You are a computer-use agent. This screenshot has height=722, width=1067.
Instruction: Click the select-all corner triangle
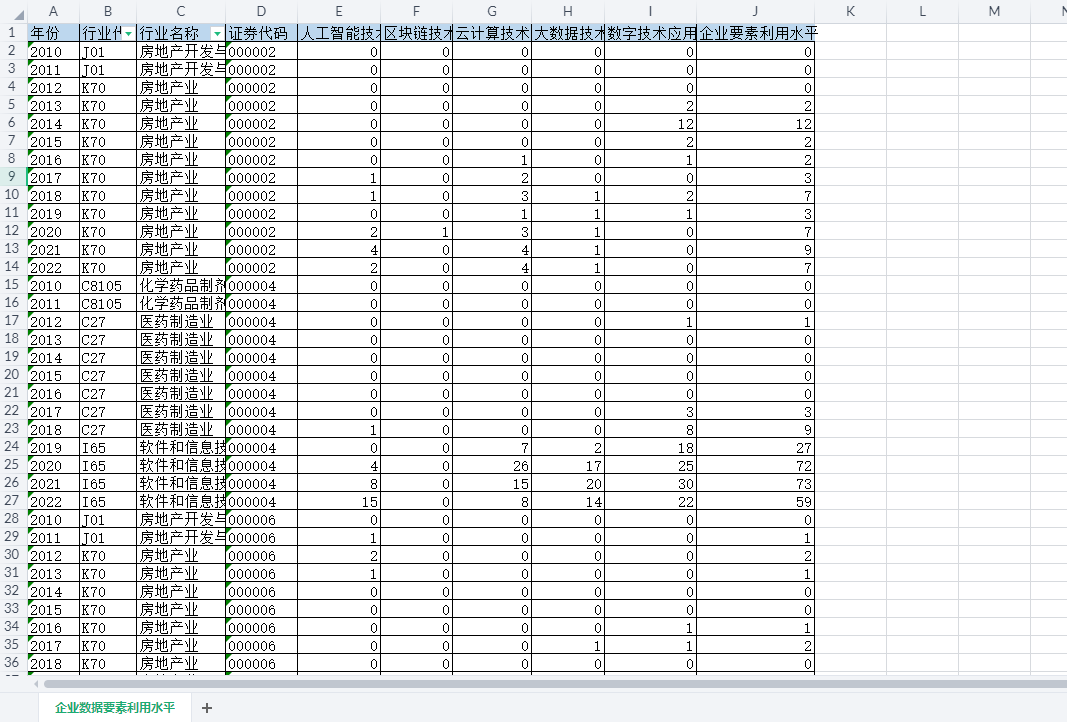point(19,15)
